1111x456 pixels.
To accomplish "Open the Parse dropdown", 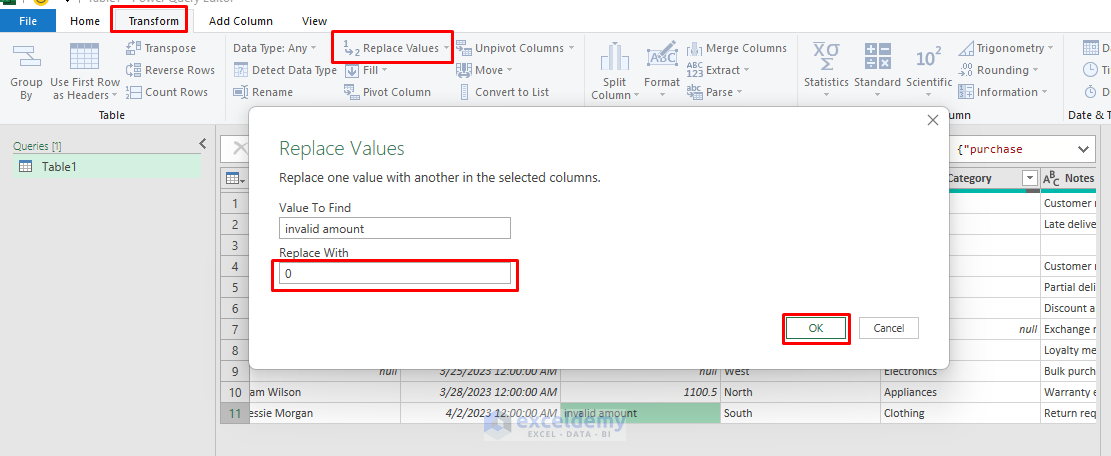I will (714, 92).
